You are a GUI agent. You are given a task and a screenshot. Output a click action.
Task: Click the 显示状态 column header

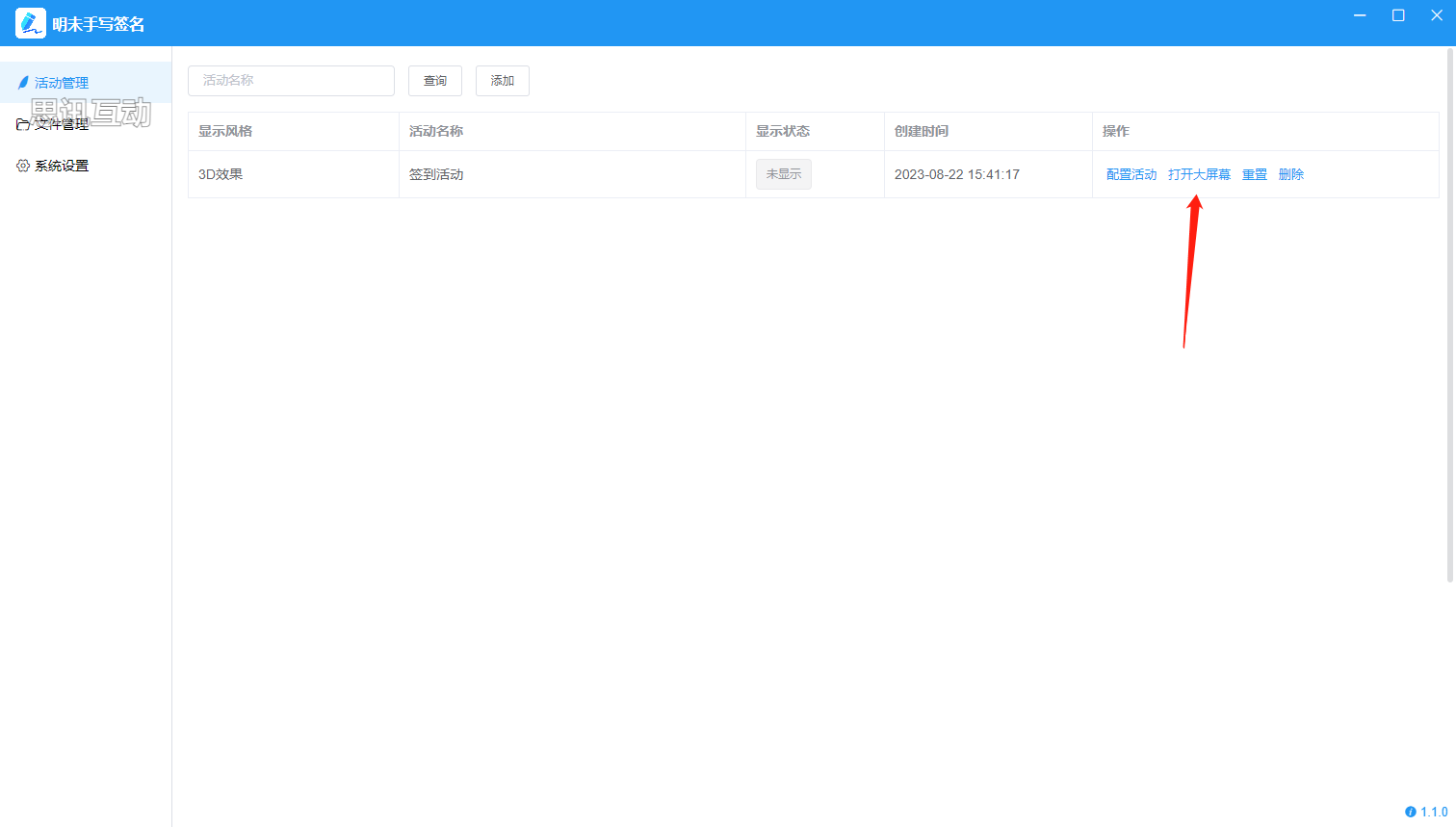click(x=816, y=131)
